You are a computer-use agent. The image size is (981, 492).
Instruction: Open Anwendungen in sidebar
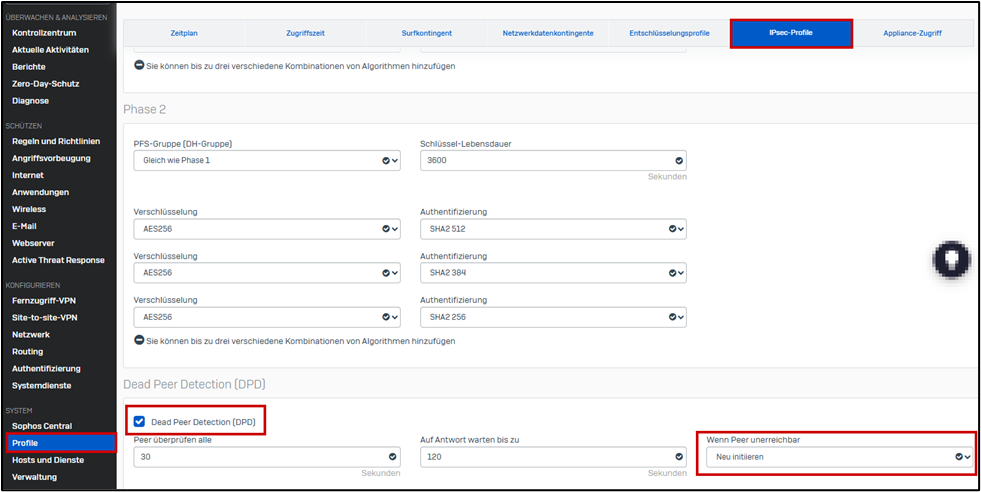tap(41, 192)
